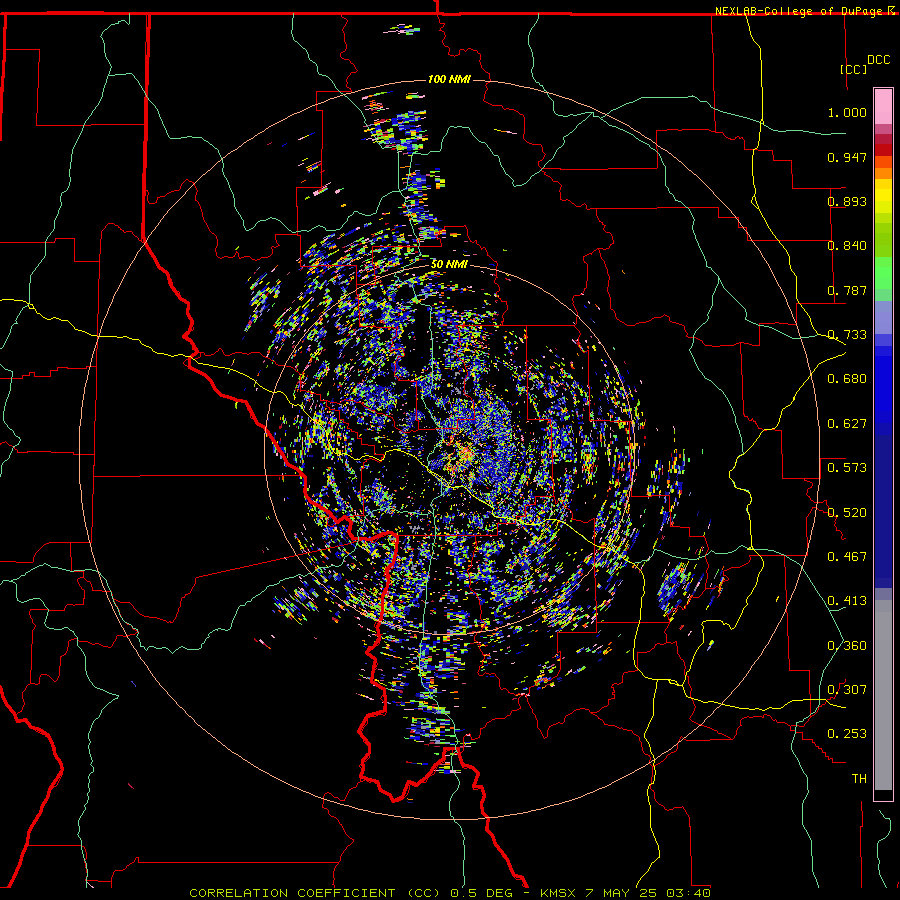Click the 0.307 legend value
This screenshot has width=900, height=900.
[847, 690]
